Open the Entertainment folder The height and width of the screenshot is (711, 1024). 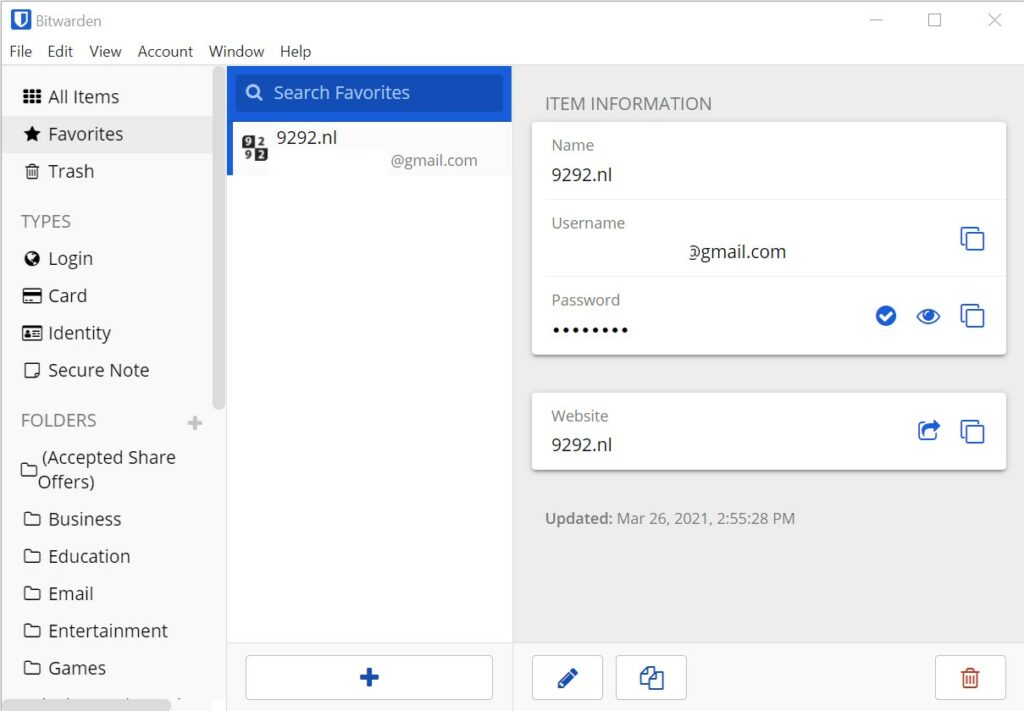[x=95, y=631]
